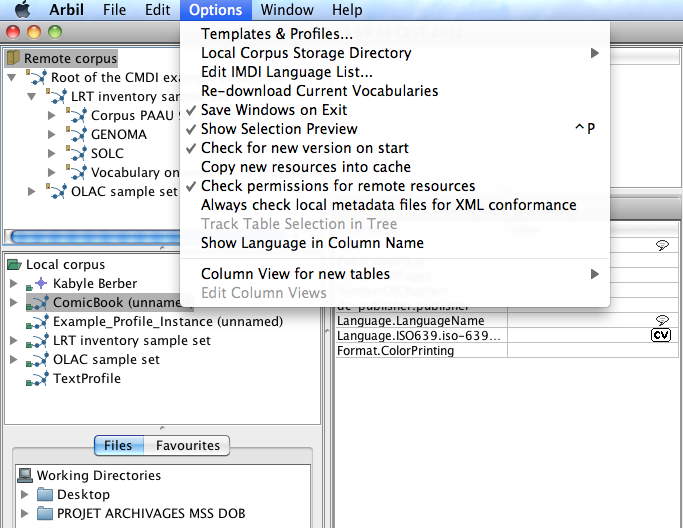Image resolution: width=683 pixels, height=528 pixels.
Task: Collapse the Root of the CMDI node
Action: (12, 78)
